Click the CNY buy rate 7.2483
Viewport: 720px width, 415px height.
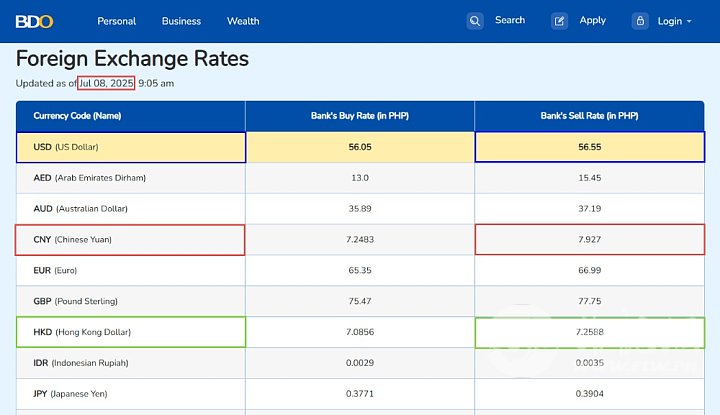360,239
